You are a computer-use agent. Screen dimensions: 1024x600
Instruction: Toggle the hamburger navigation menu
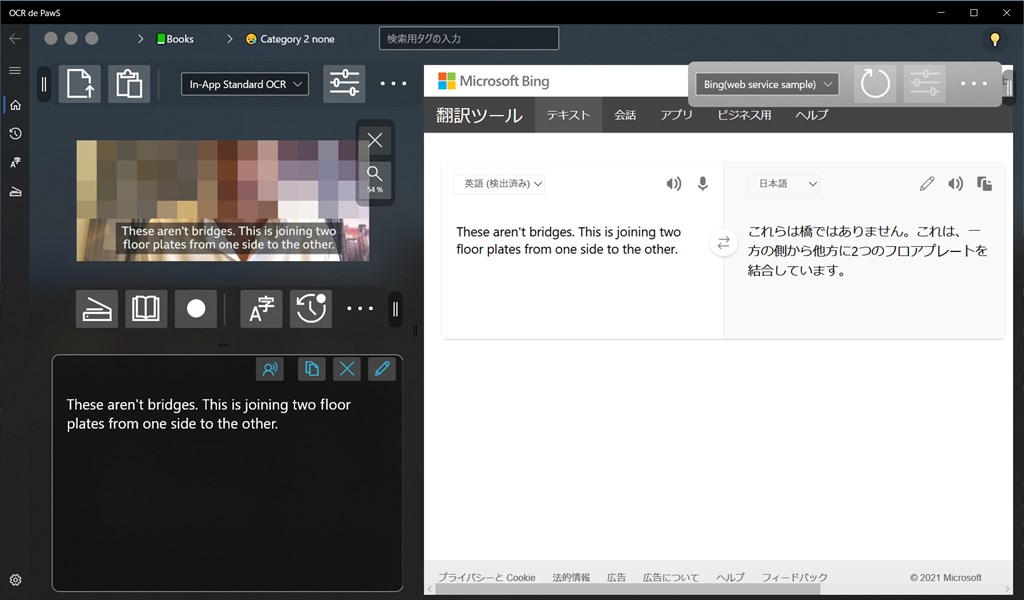click(15, 71)
